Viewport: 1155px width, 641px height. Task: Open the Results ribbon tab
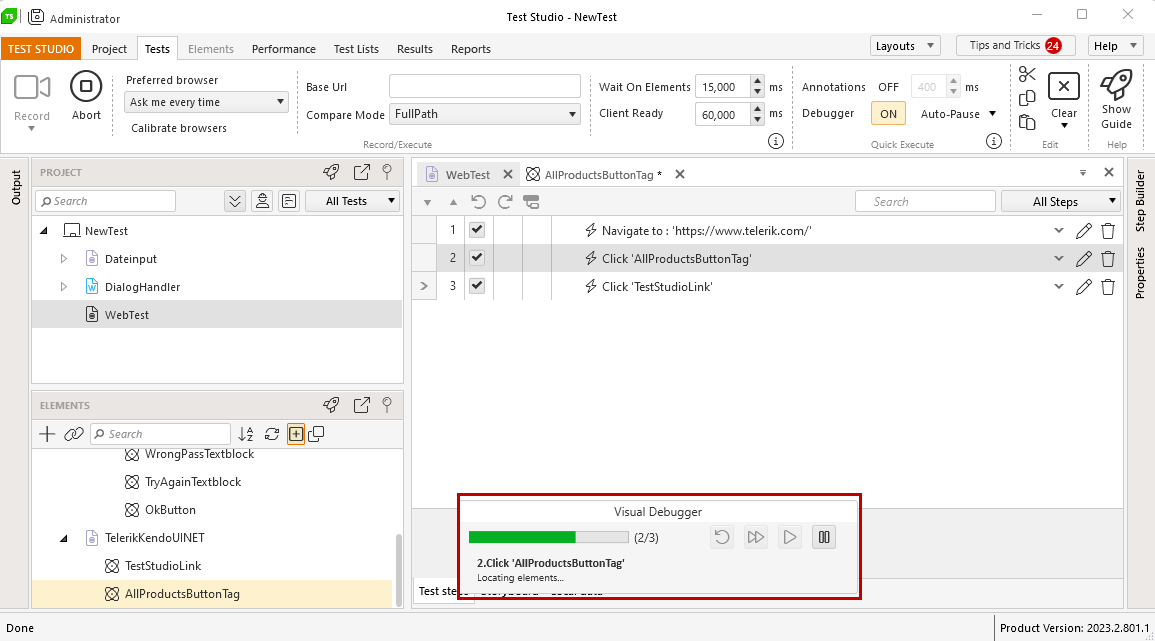click(x=415, y=49)
